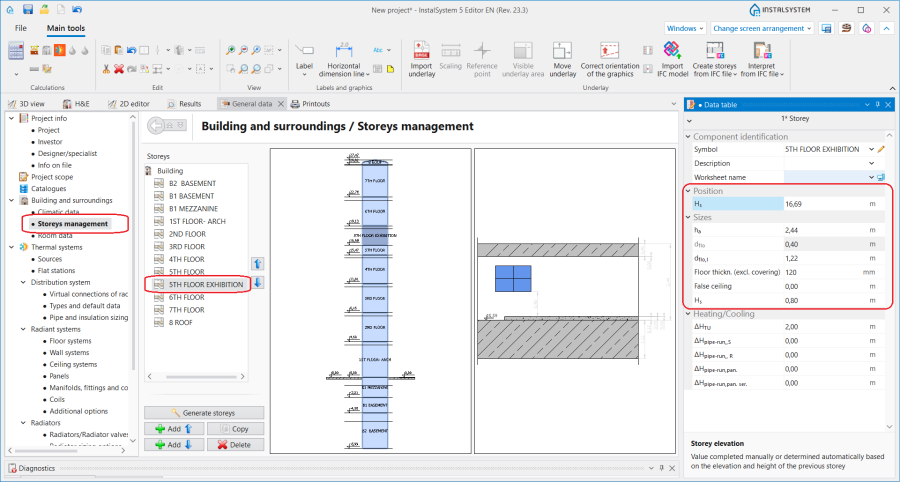The image size is (900, 482).
Task: Open the Change screen arrangement dropdown
Action: click(763, 28)
